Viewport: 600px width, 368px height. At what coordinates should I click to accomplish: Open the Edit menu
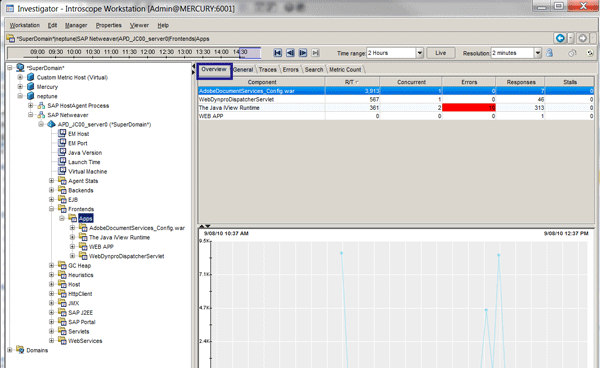click(x=52, y=25)
